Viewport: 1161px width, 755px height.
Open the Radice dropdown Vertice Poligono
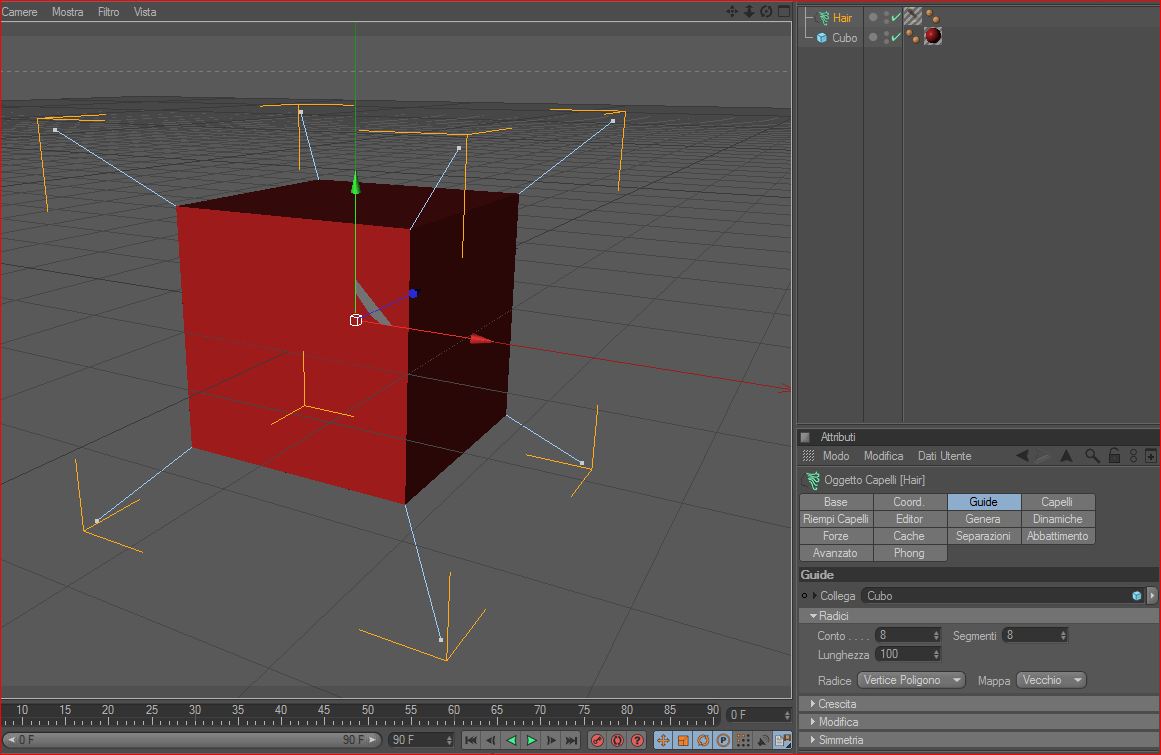tap(911, 680)
